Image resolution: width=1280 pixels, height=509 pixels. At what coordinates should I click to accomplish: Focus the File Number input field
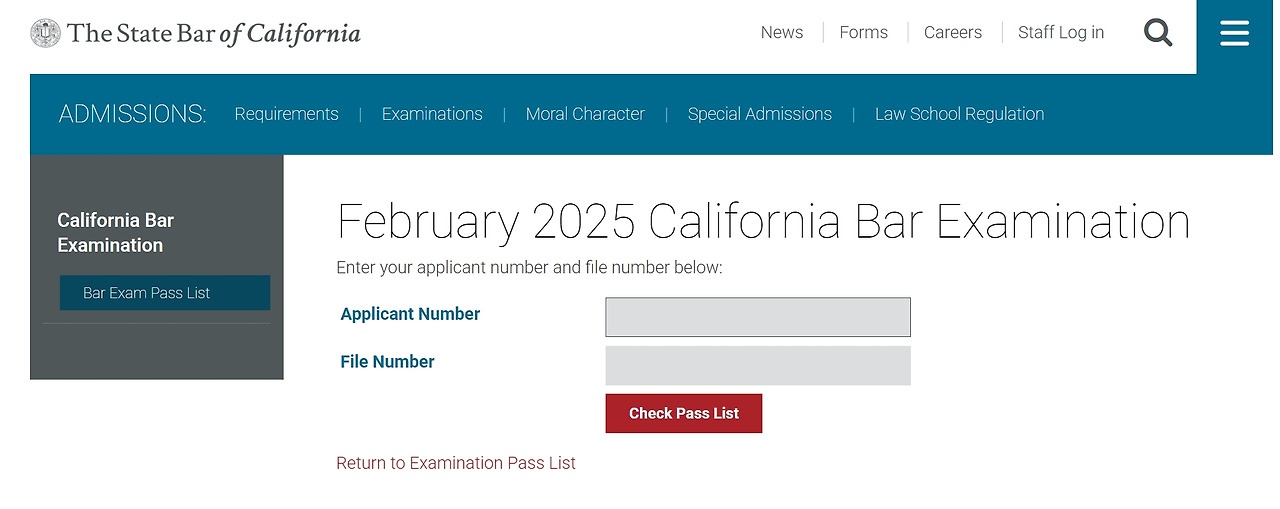click(x=757, y=365)
